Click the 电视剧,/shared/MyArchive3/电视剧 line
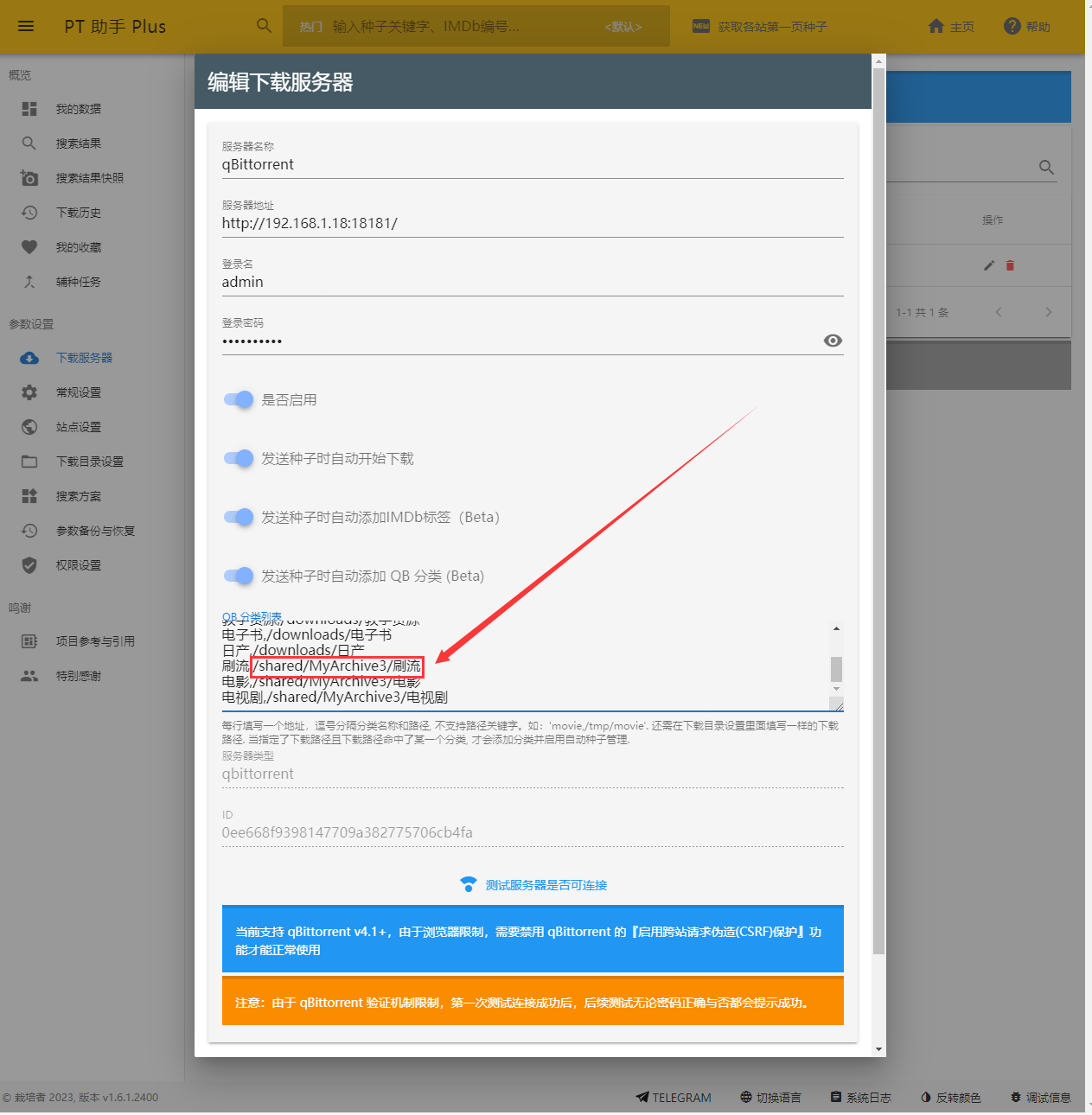1092x1115 pixels. [335, 697]
